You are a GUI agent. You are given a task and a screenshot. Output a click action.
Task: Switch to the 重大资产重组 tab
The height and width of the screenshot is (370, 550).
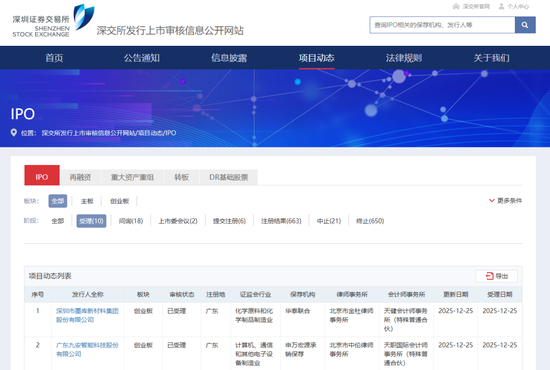coord(132,177)
